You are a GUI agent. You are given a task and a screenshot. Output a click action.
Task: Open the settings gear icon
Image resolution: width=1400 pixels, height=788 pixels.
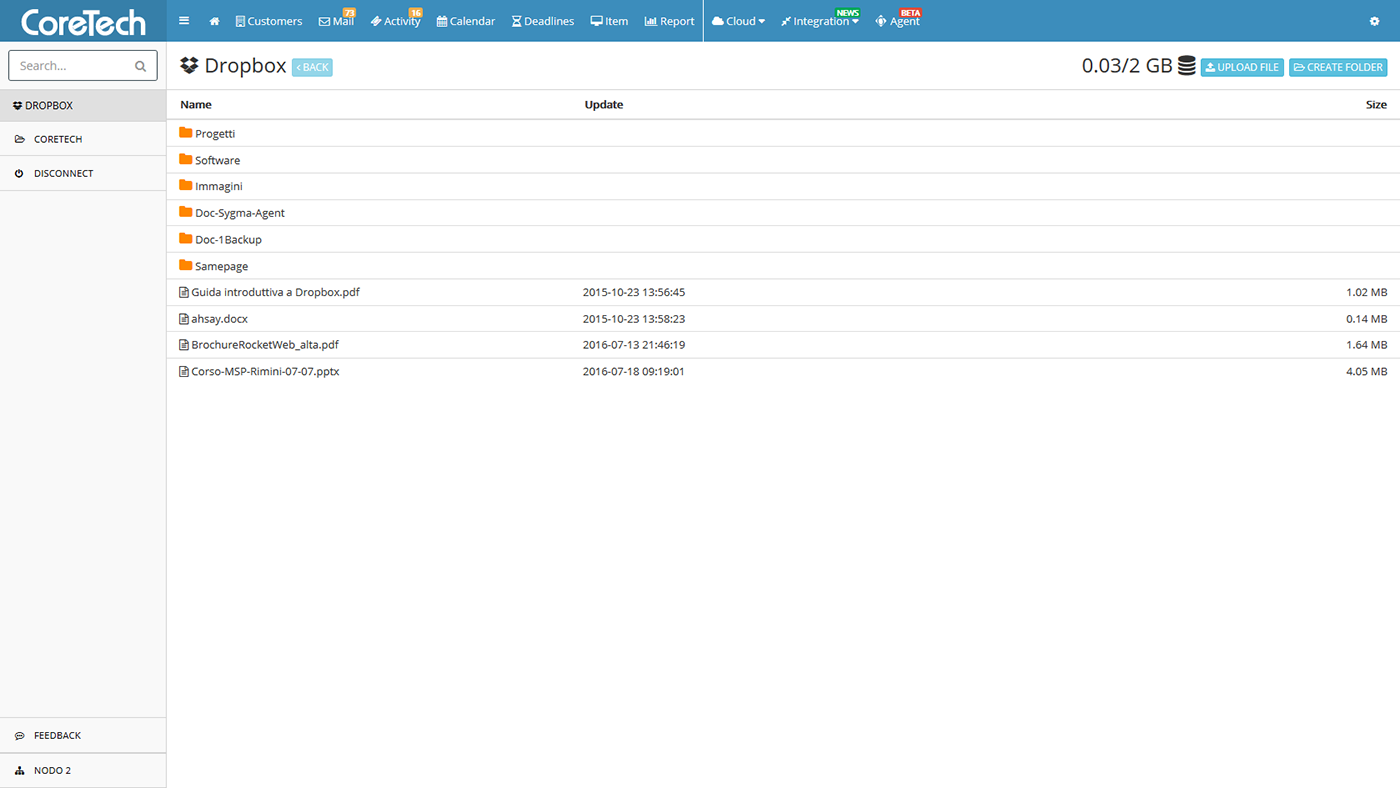(1374, 21)
